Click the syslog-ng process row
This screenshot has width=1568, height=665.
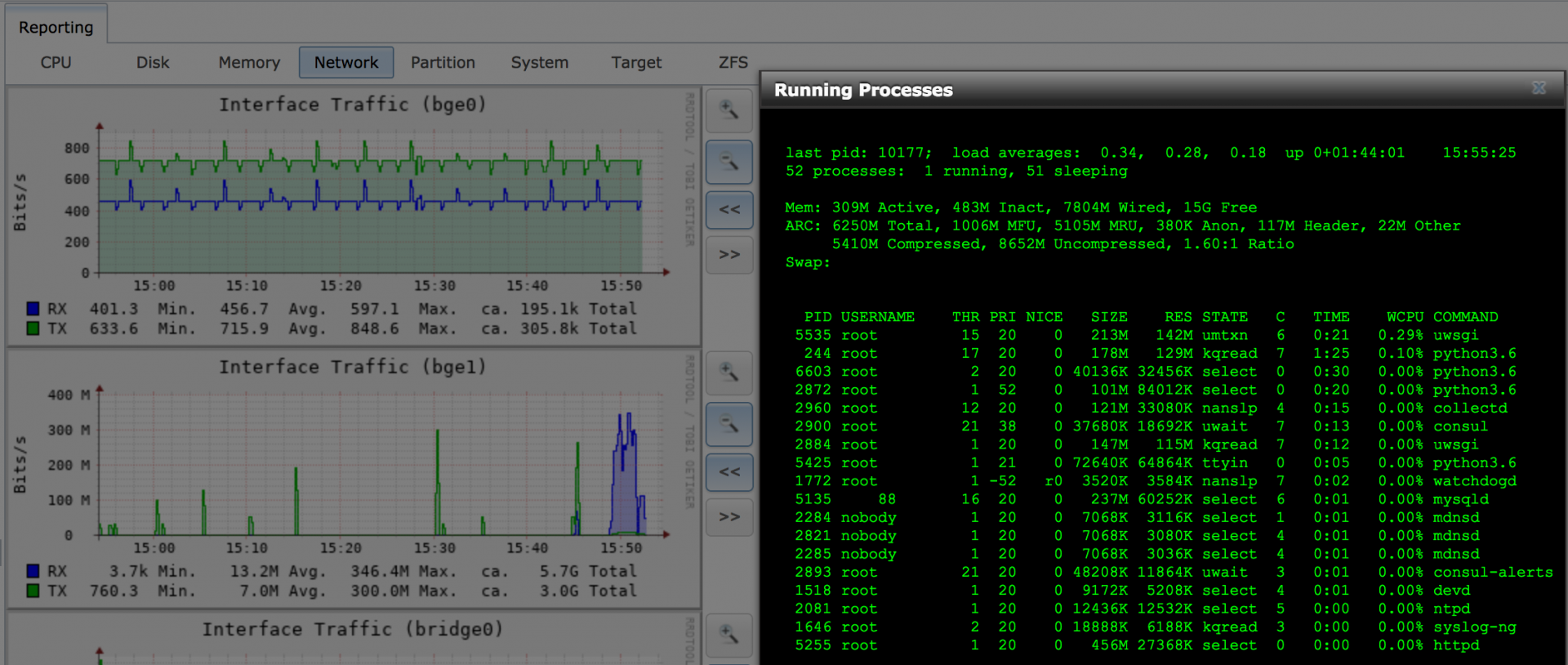point(1156,627)
